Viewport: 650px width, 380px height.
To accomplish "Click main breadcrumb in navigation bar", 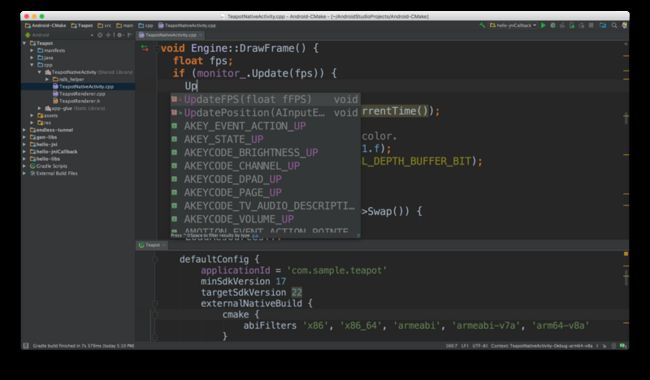I will [125, 26].
